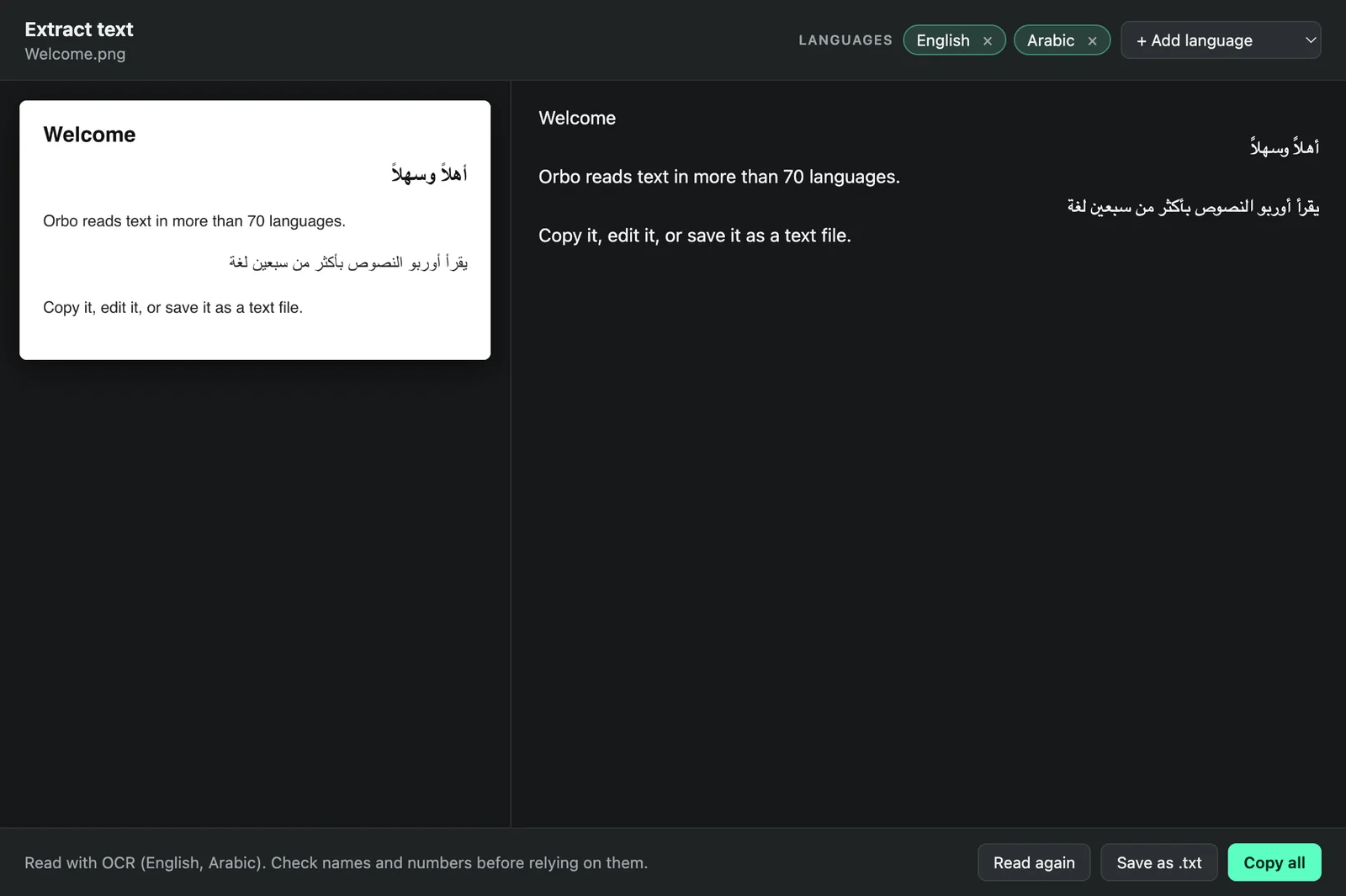The image size is (1346, 896).
Task: Remove the English language chip
Action: pyautogui.click(x=988, y=41)
